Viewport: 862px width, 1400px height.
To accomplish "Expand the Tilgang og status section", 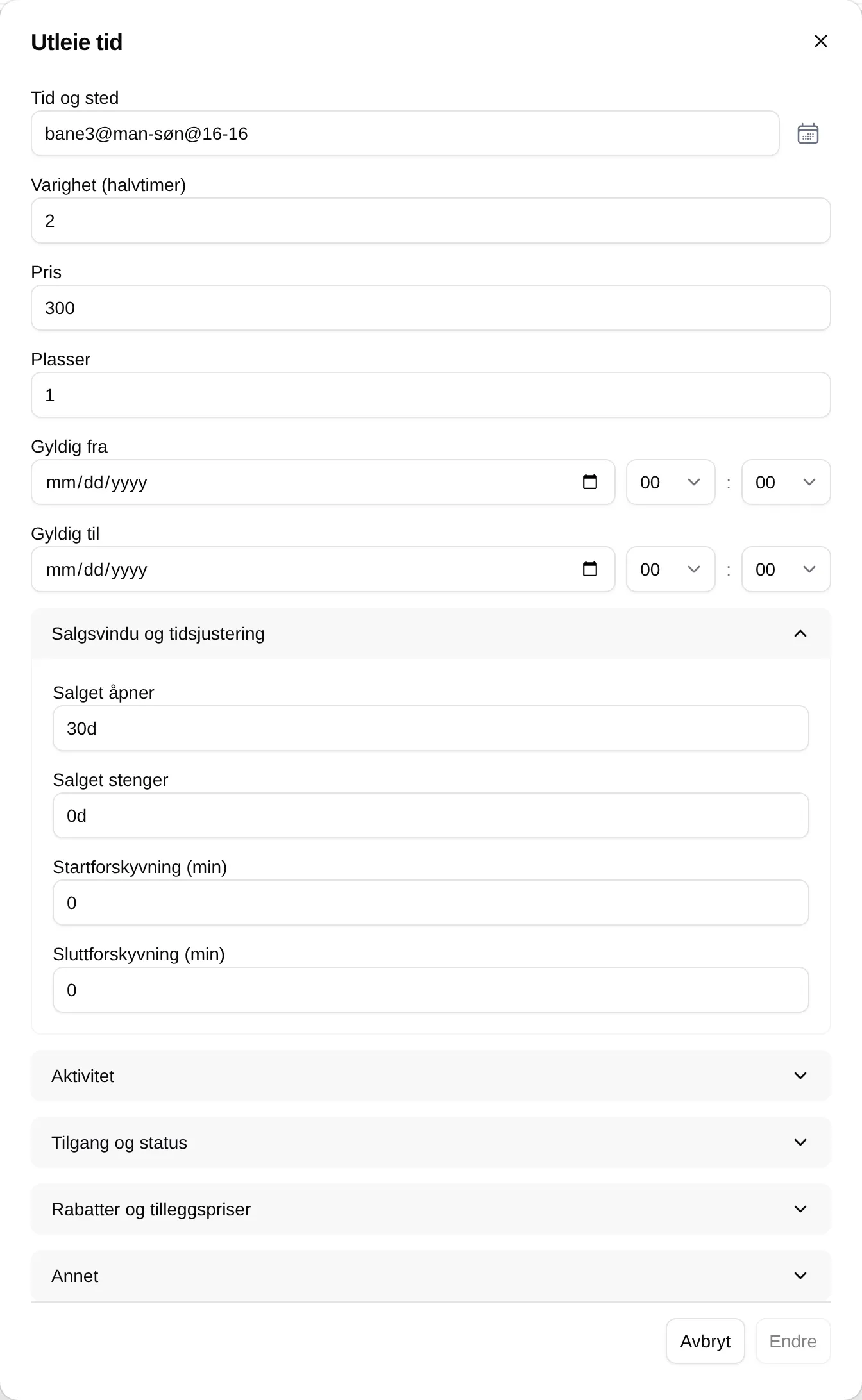I will (x=431, y=1142).
